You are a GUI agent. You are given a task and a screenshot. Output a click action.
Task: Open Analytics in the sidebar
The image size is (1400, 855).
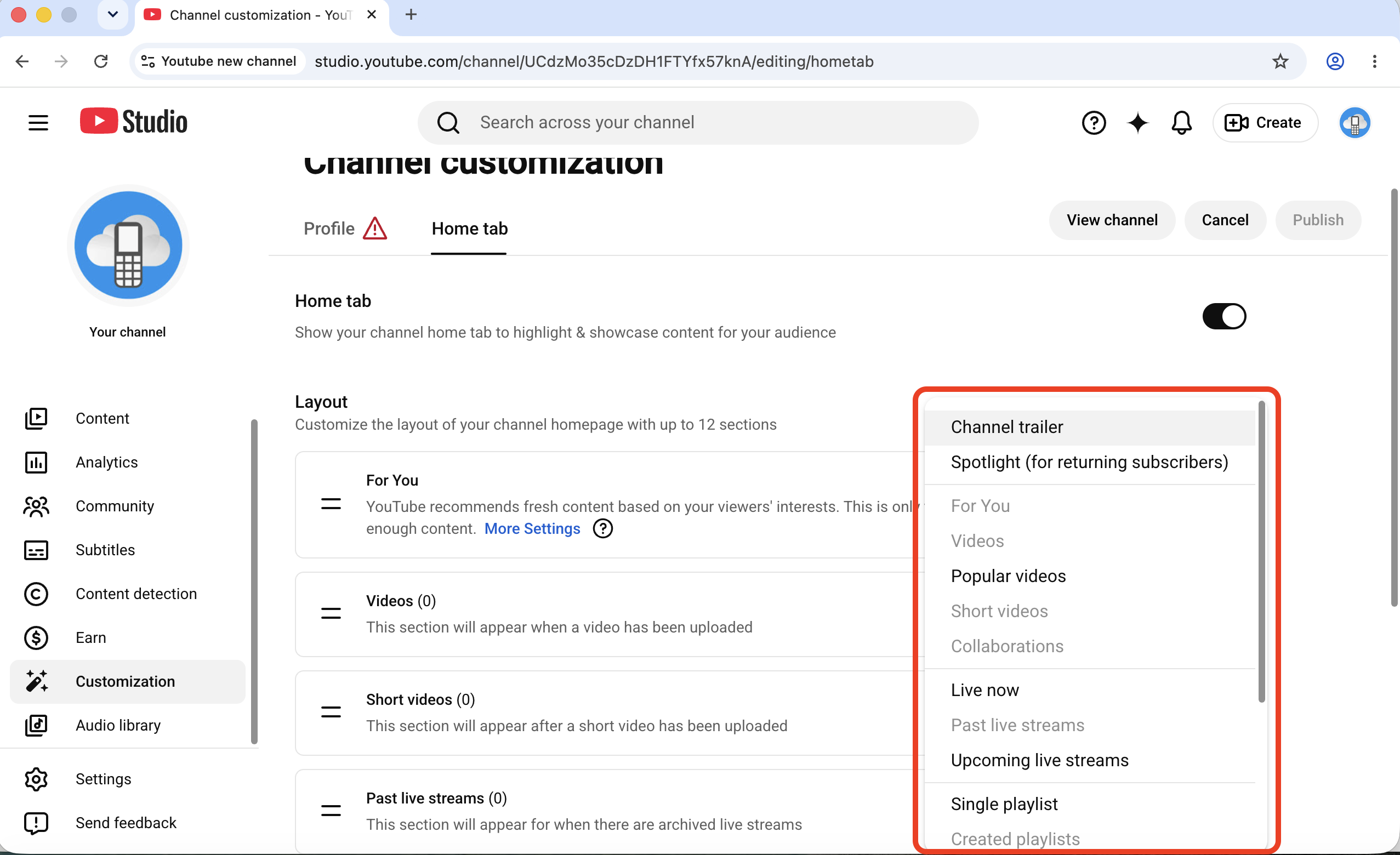click(x=128, y=463)
